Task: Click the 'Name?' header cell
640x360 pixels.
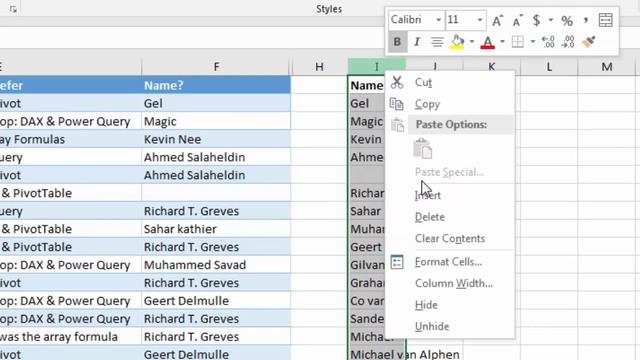Action: pyautogui.click(x=216, y=85)
